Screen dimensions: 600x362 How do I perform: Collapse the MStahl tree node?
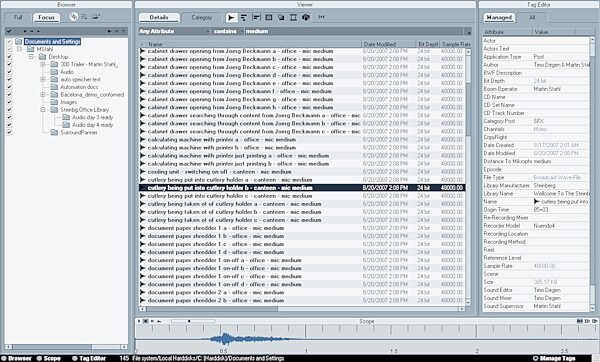point(19,49)
